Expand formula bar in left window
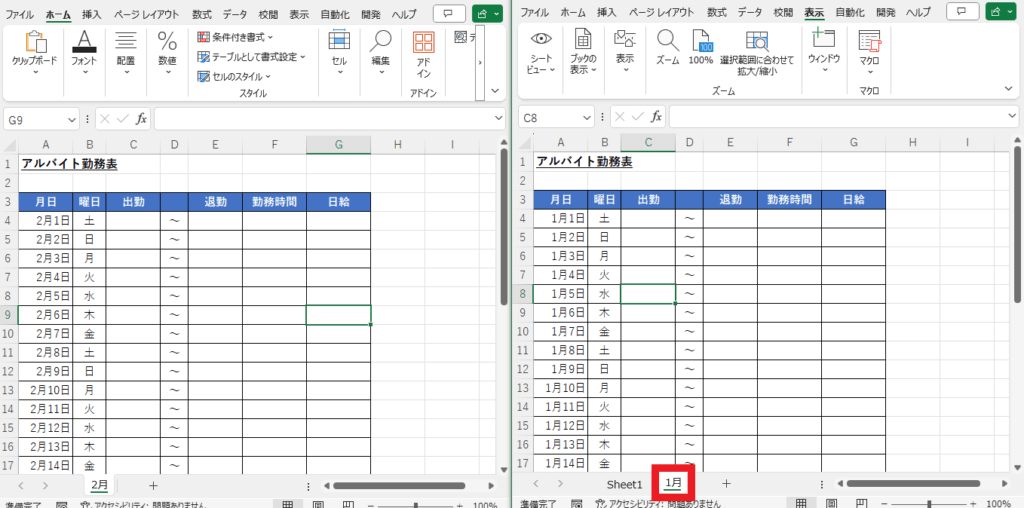This screenshot has height=508, width=1024. (499, 119)
